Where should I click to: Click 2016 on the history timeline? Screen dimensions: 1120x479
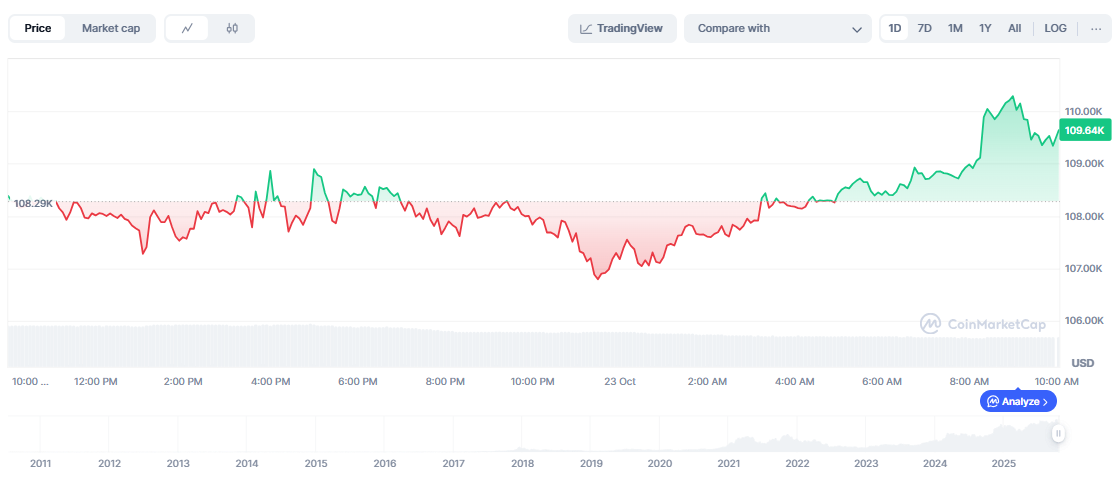[384, 464]
